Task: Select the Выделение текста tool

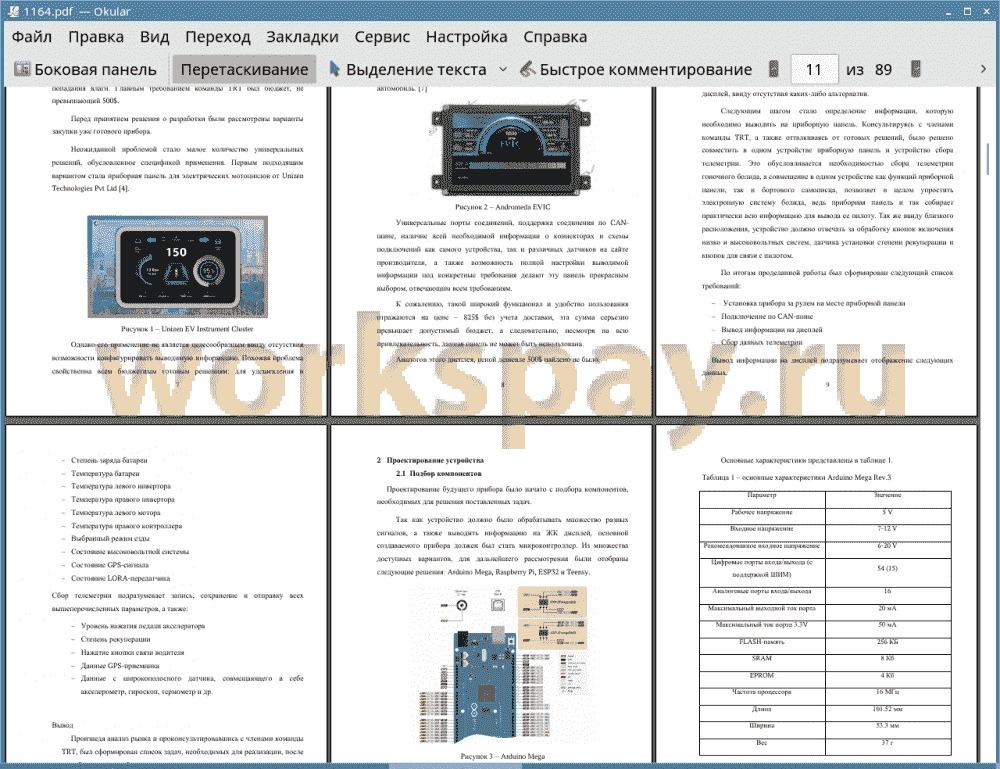Action: pos(408,69)
